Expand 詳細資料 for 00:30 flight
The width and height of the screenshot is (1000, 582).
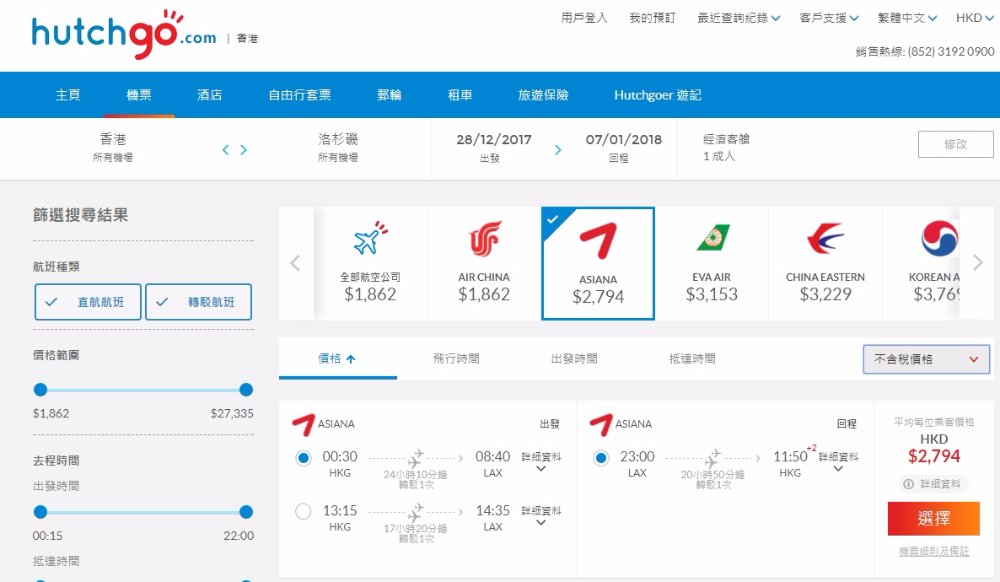(541, 462)
